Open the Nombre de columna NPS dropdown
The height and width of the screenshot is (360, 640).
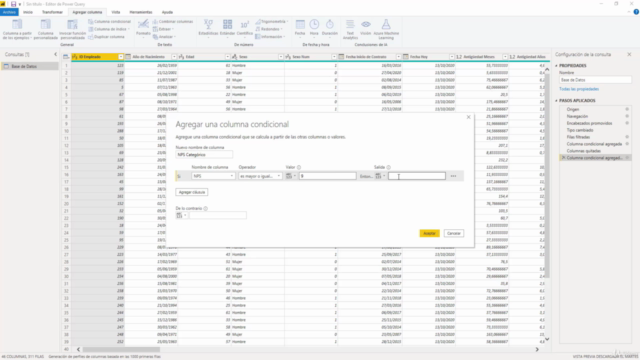click(213, 176)
